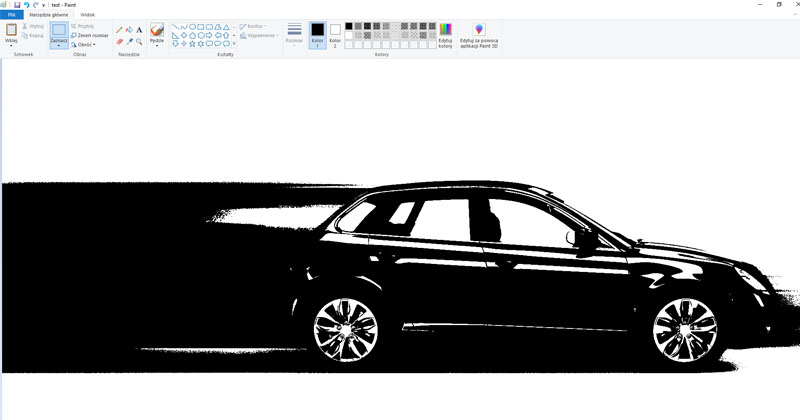
Task: Expand the Obróć rotate dropdown
Action: pos(86,45)
